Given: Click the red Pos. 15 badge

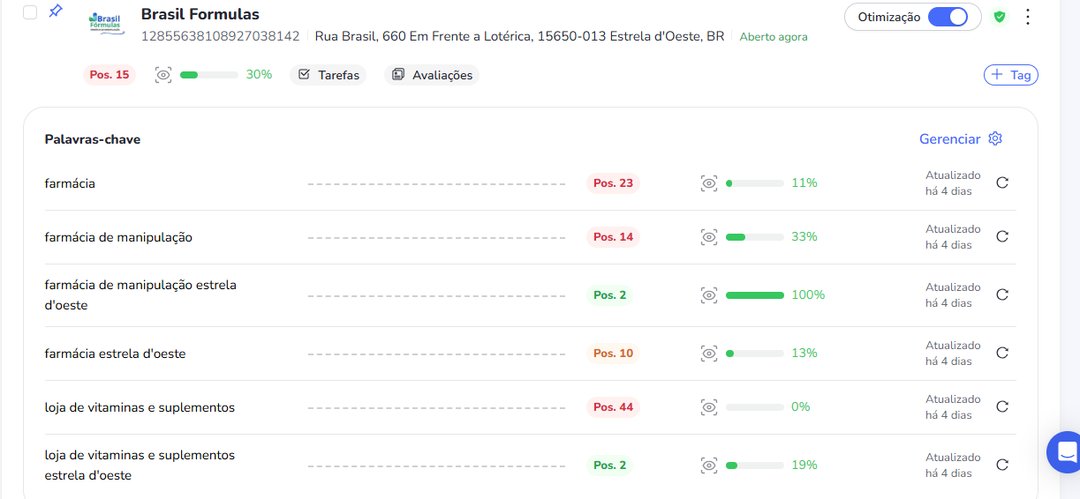Looking at the screenshot, I should pos(109,75).
